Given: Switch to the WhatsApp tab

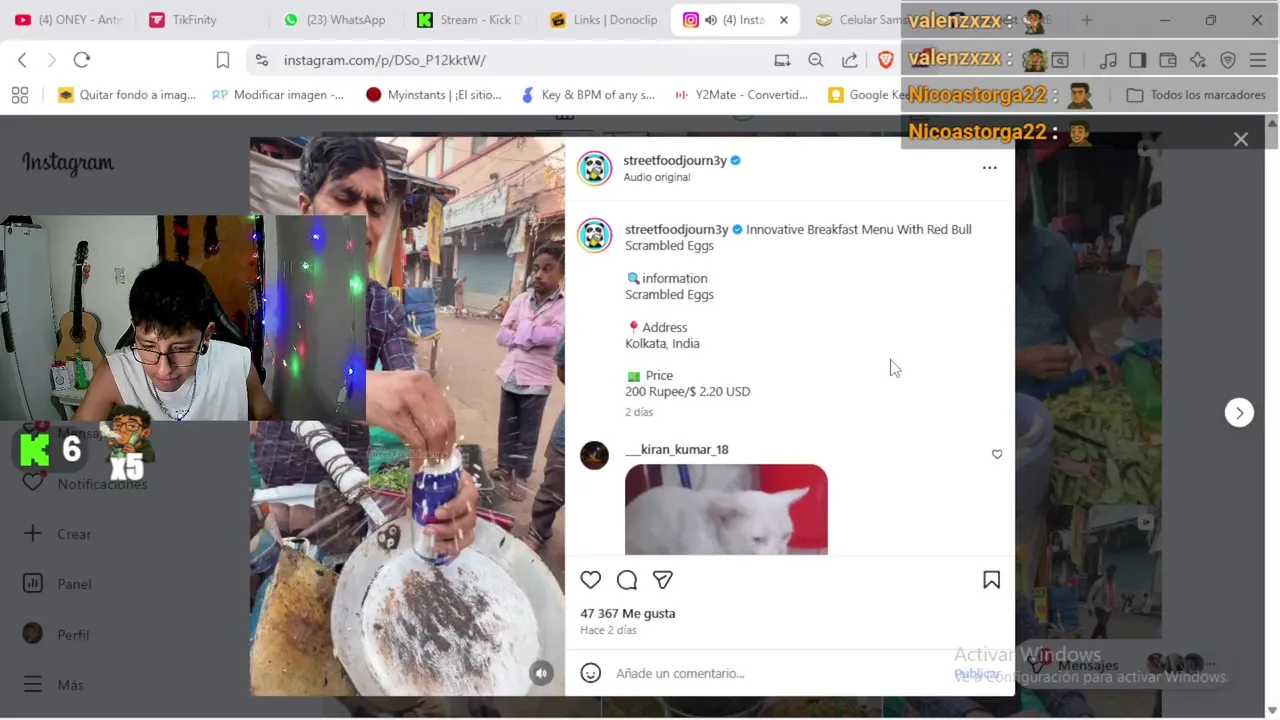Looking at the screenshot, I should (x=335, y=20).
